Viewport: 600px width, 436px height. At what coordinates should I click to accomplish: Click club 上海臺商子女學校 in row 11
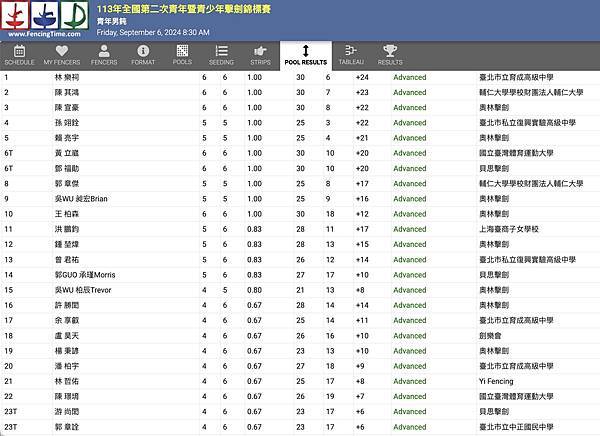[x=509, y=229]
